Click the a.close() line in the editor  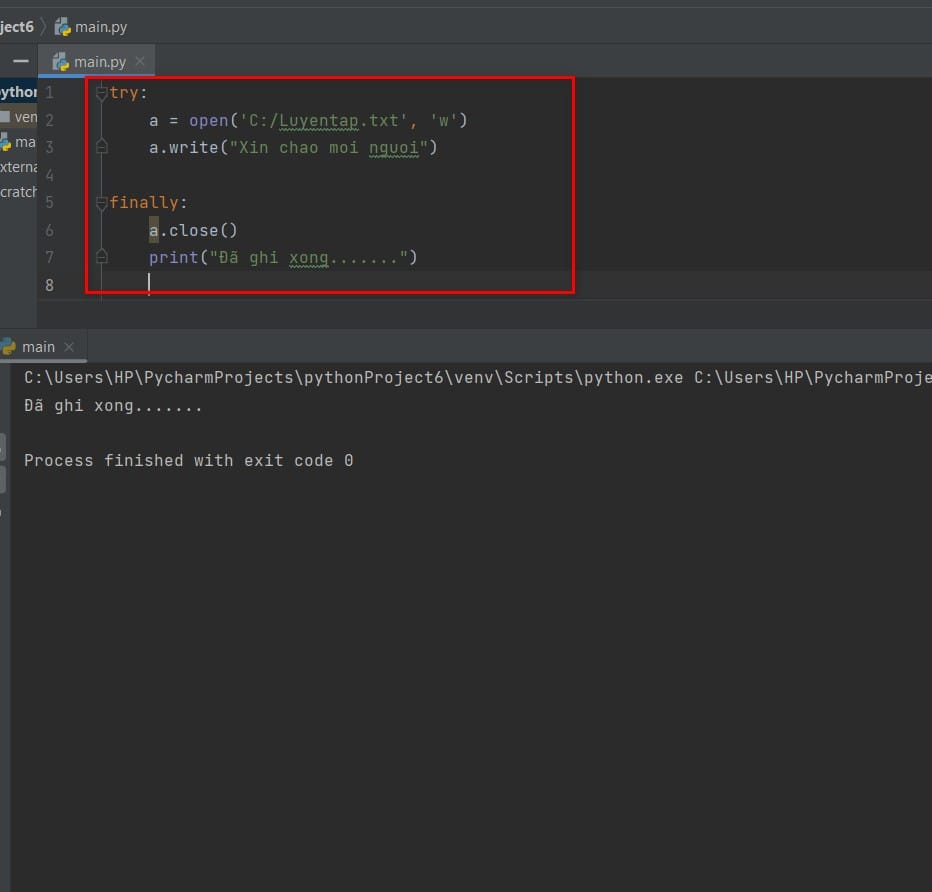[x=193, y=230]
